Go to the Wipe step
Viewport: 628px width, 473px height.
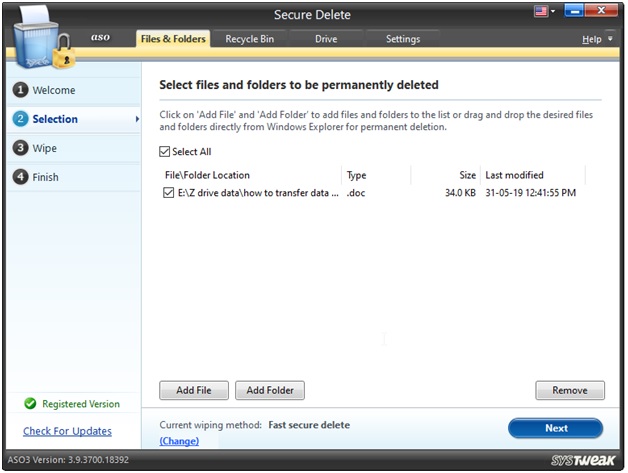pyautogui.click(x=74, y=148)
